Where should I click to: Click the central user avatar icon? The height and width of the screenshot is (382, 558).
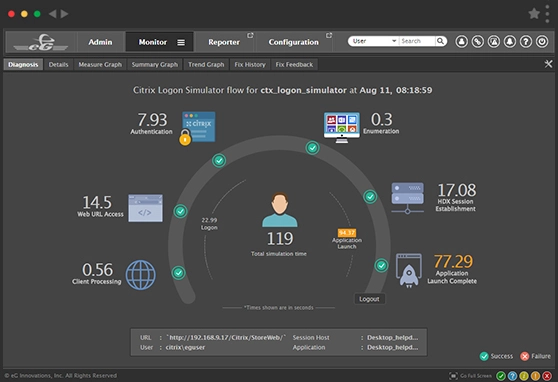pyautogui.click(x=280, y=210)
